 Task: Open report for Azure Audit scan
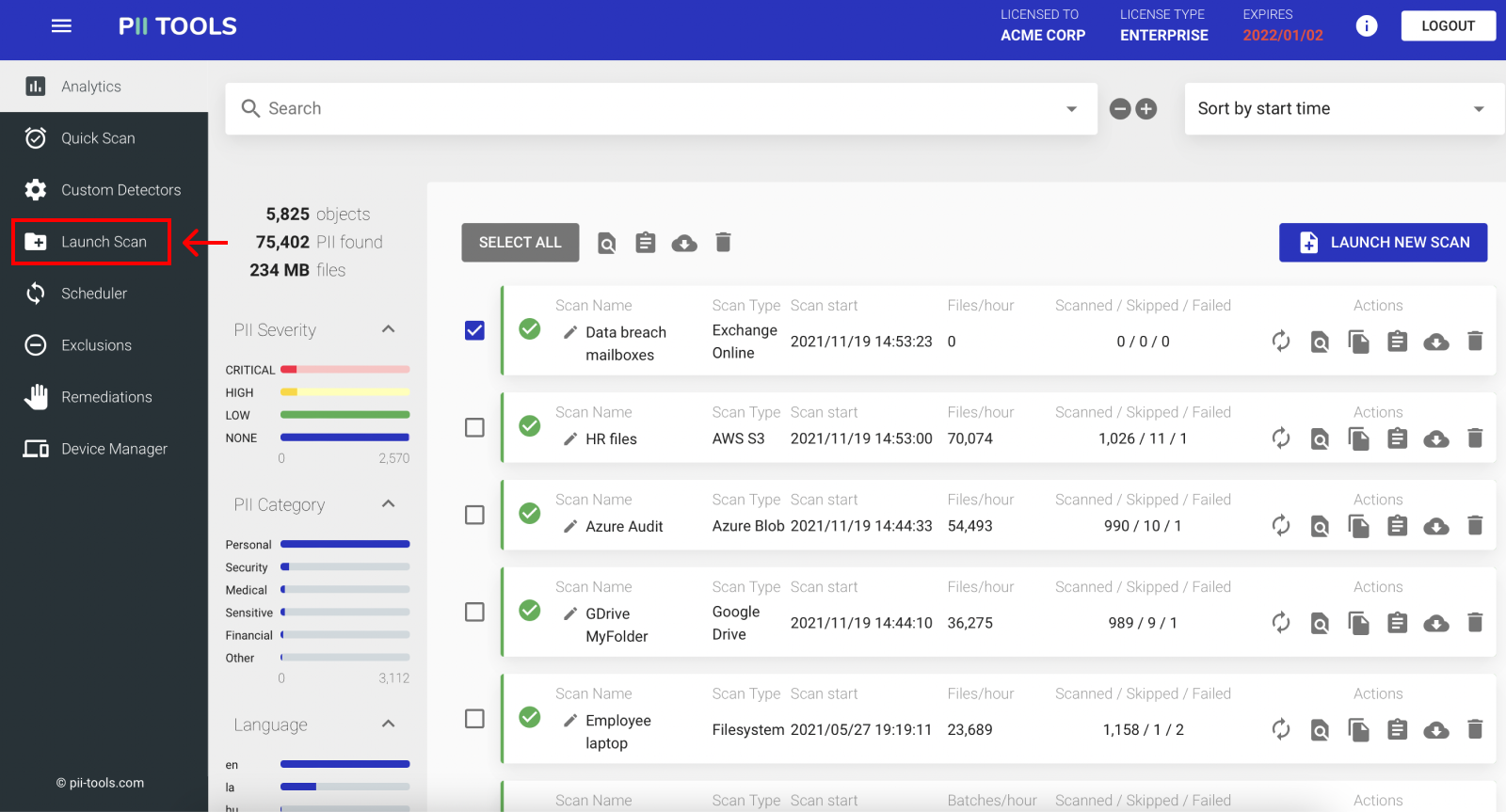click(x=1398, y=526)
